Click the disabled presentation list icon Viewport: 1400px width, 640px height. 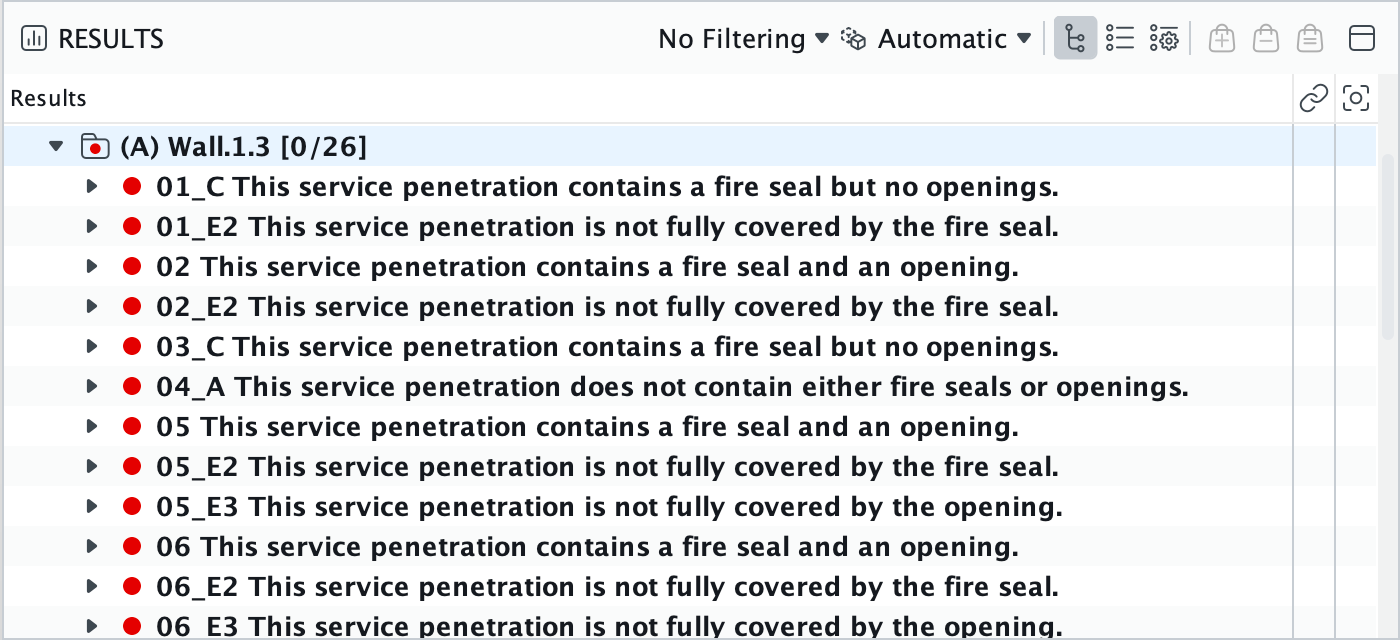pos(1310,39)
